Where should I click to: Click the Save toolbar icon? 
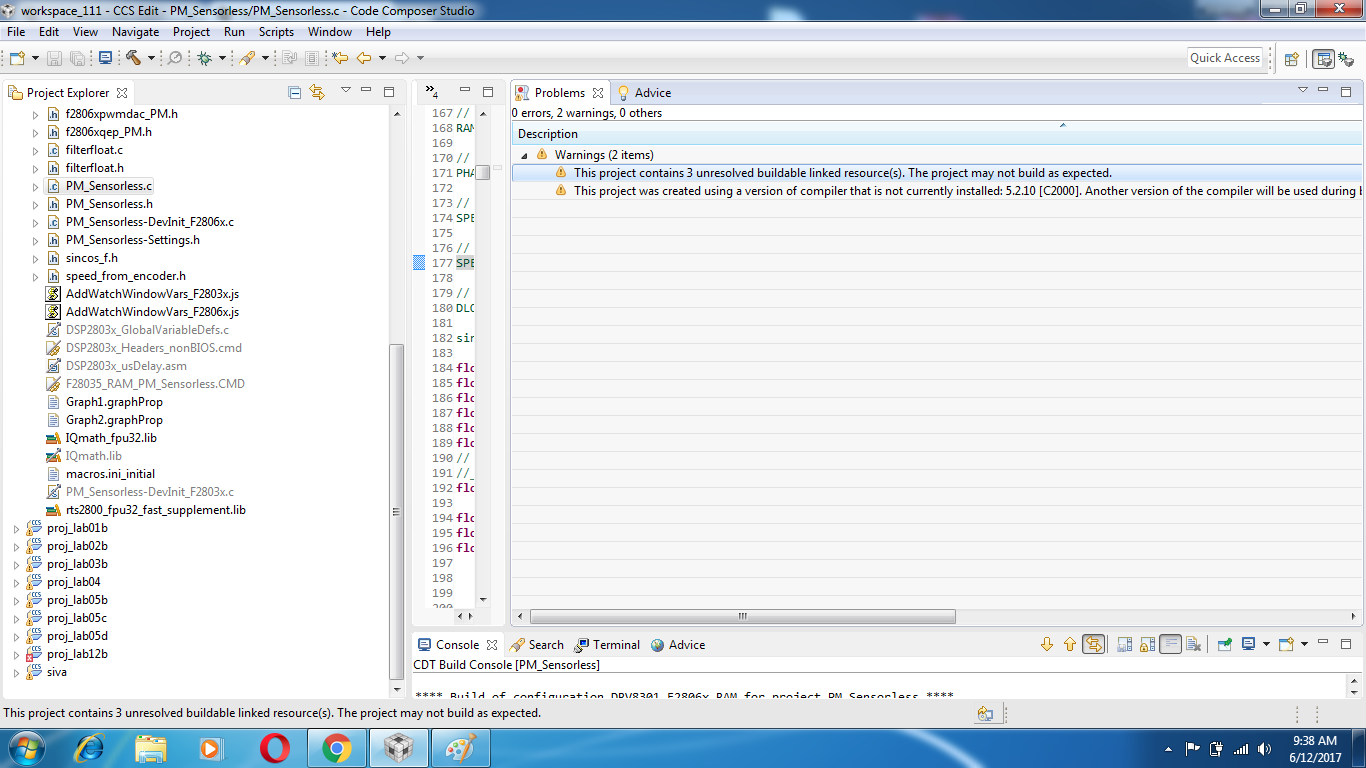click(54, 58)
